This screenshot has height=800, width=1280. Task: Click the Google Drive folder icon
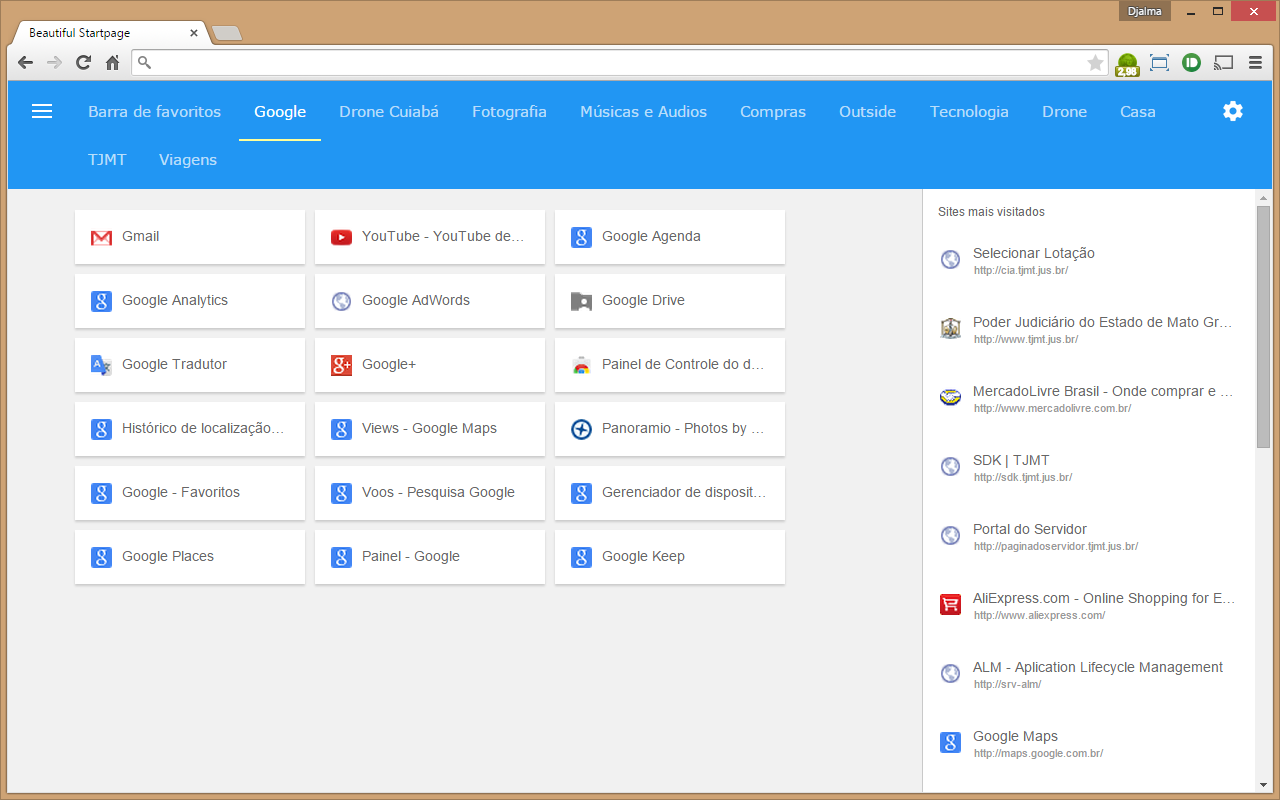point(581,301)
